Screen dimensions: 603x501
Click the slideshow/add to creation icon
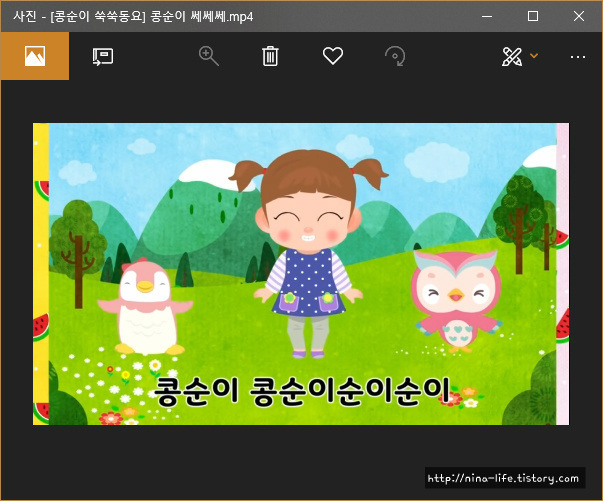(x=103, y=57)
